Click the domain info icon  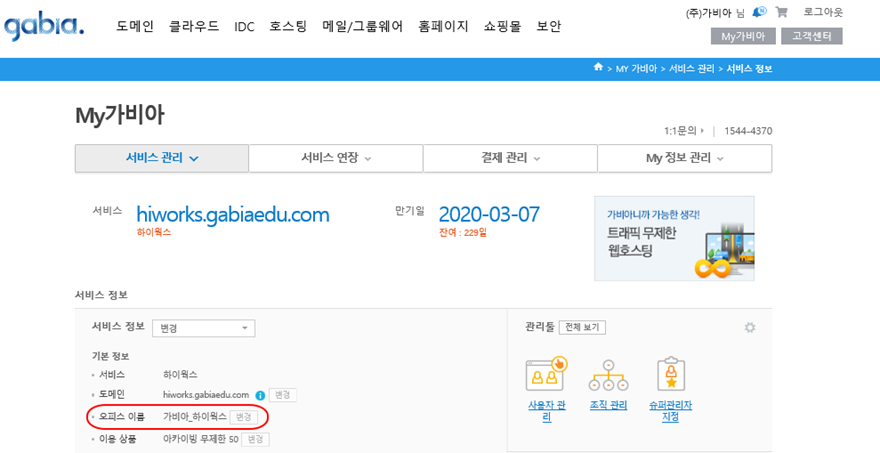260,395
